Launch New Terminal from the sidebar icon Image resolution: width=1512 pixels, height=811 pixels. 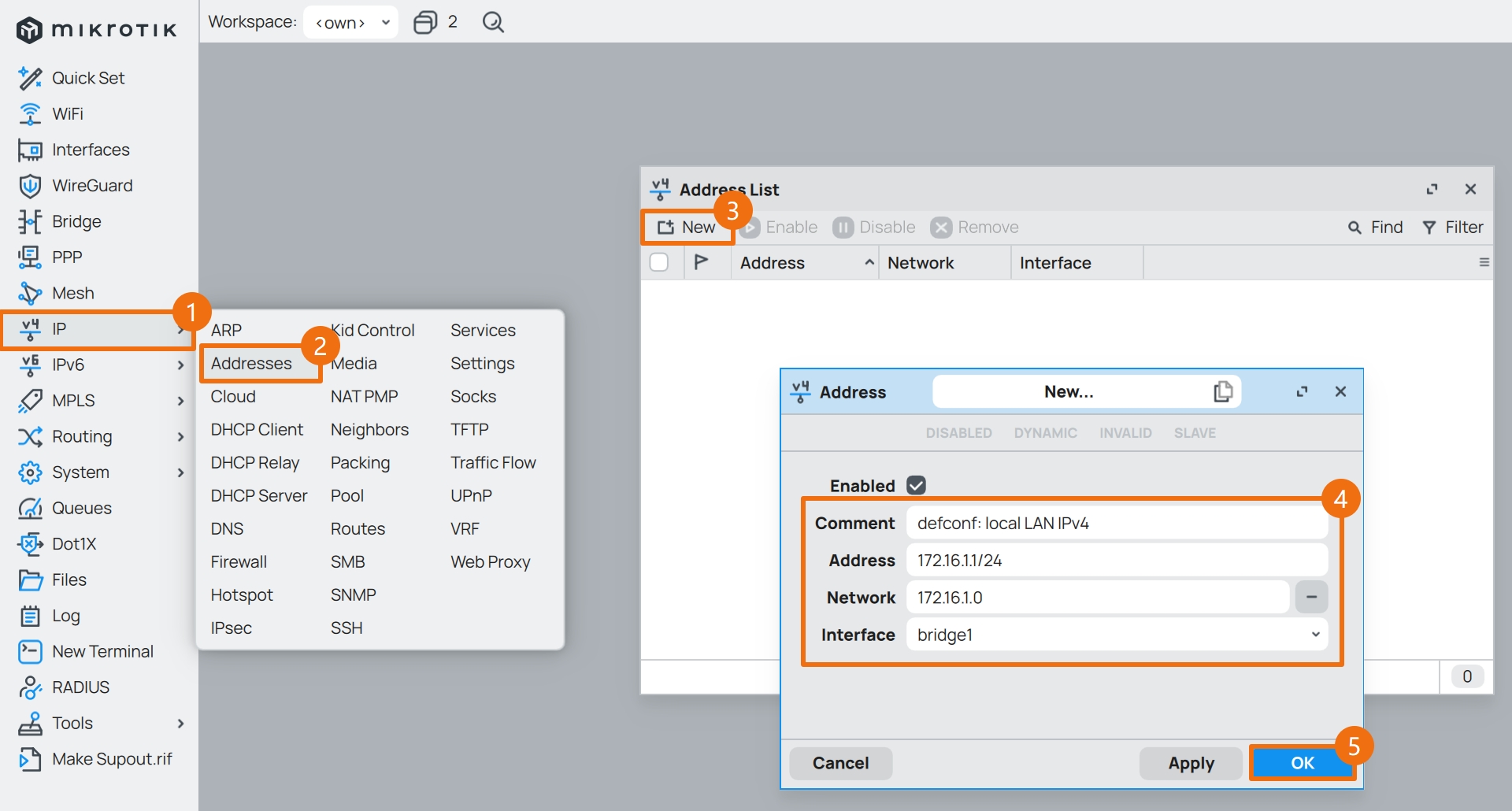pos(30,651)
